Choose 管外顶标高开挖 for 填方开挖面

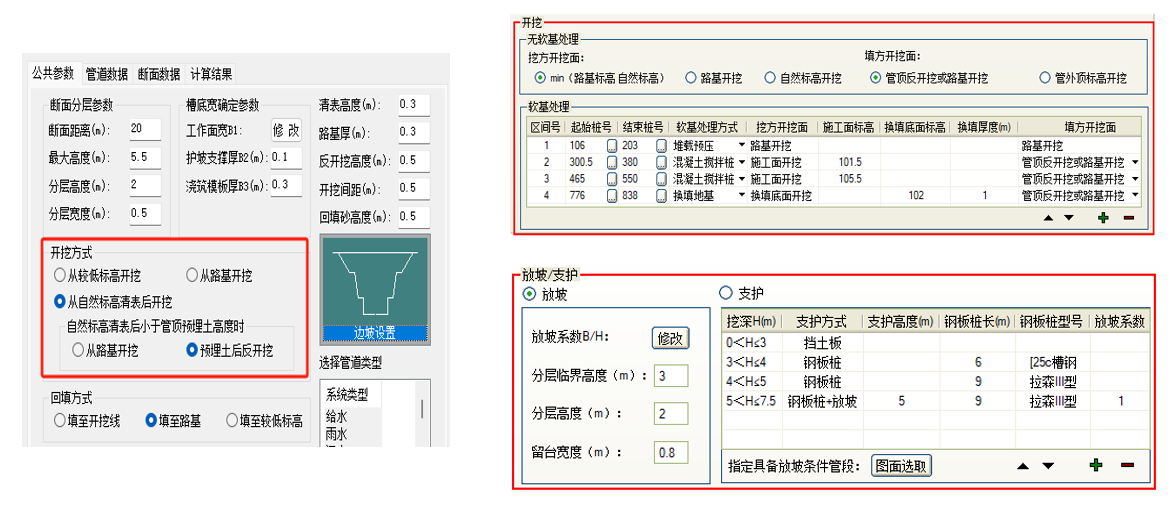click(1046, 78)
